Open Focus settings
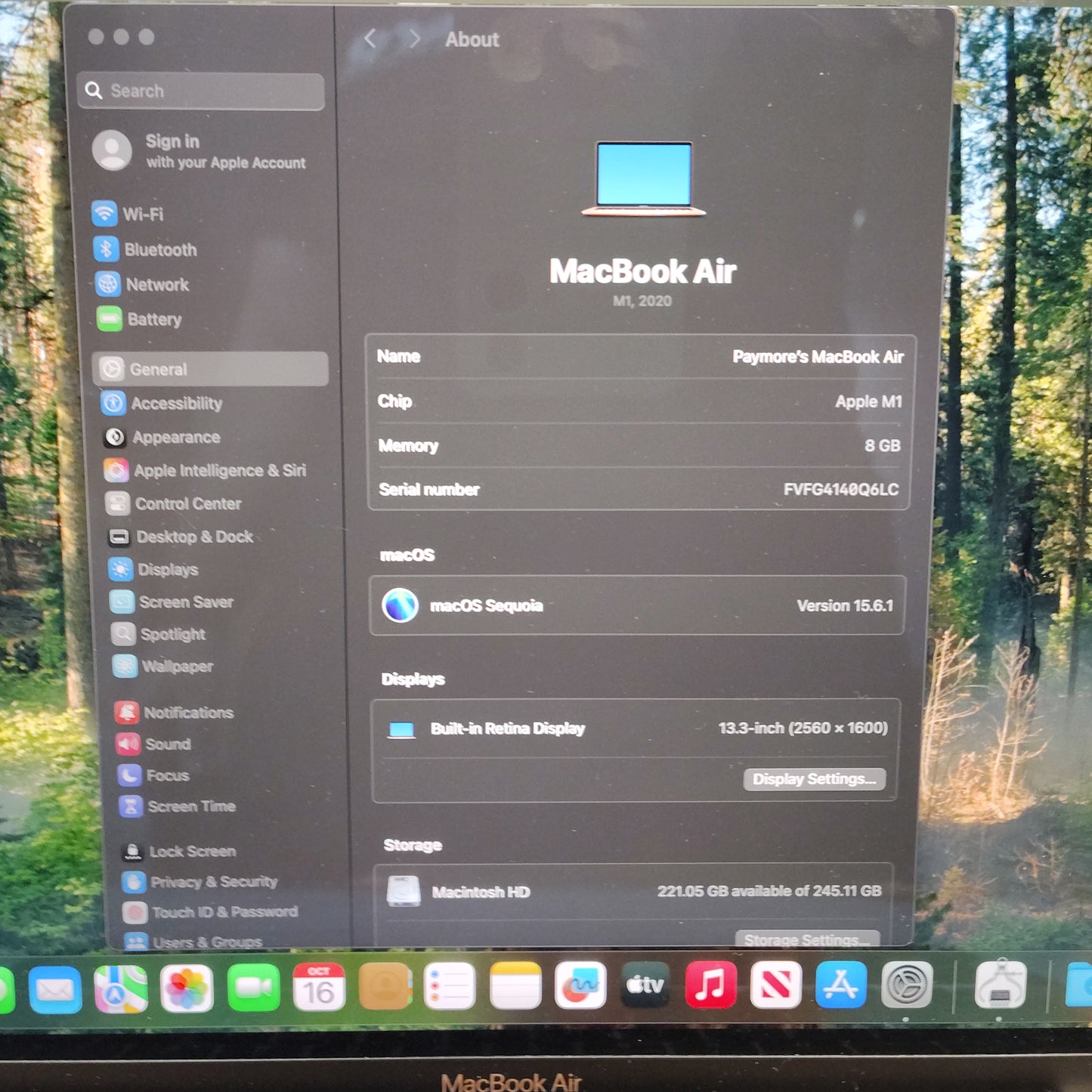 tap(165, 775)
